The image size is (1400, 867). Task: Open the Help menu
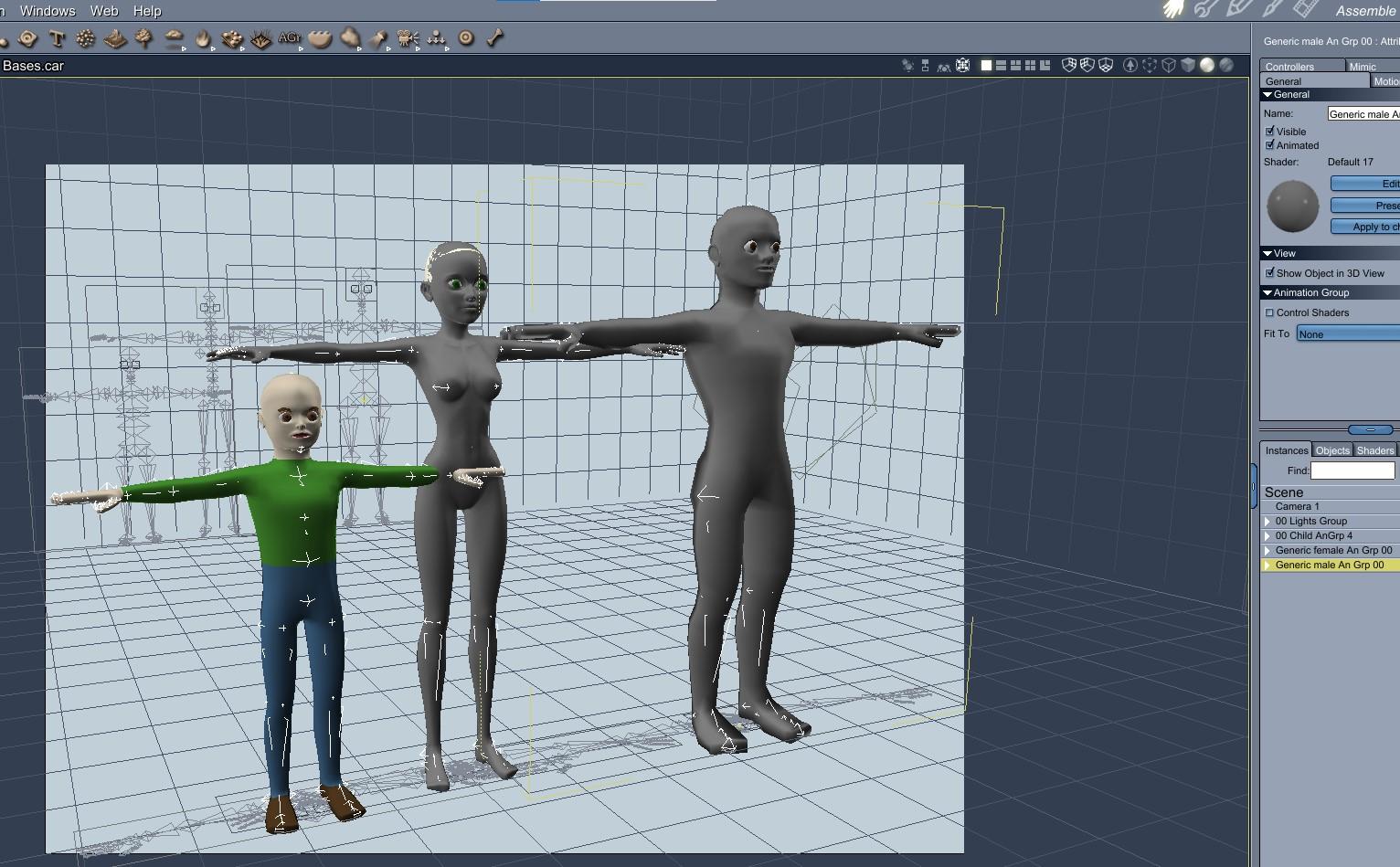147,11
